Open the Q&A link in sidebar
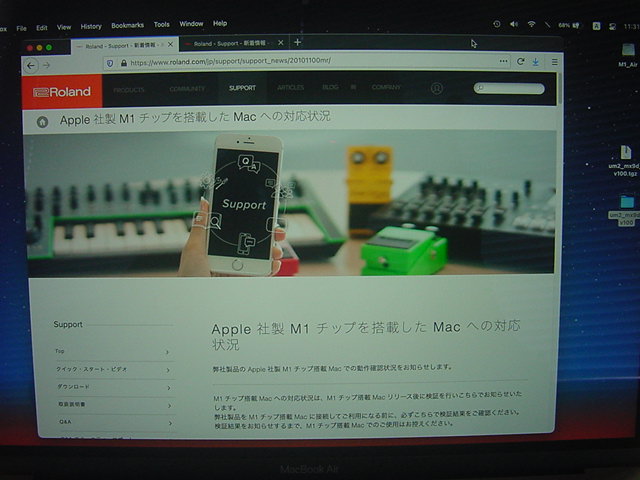Screen dimensions: 640x480 pyautogui.click(x=65, y=422)
